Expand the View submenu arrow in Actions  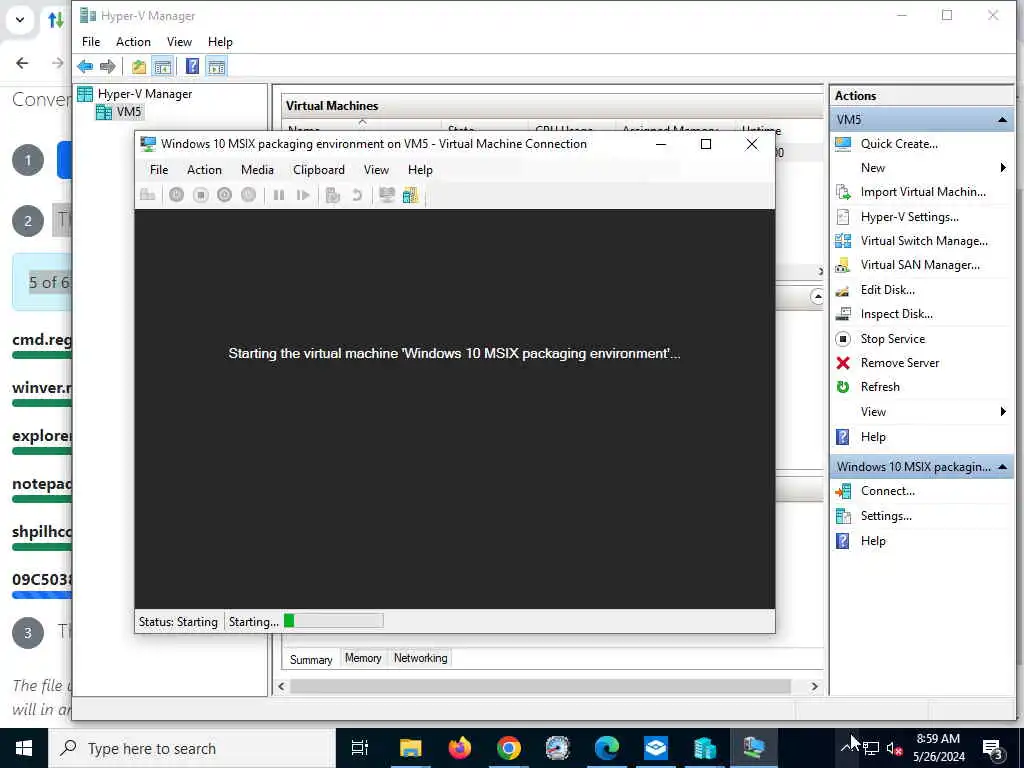pyautogui.click(x=1003, y=411)
